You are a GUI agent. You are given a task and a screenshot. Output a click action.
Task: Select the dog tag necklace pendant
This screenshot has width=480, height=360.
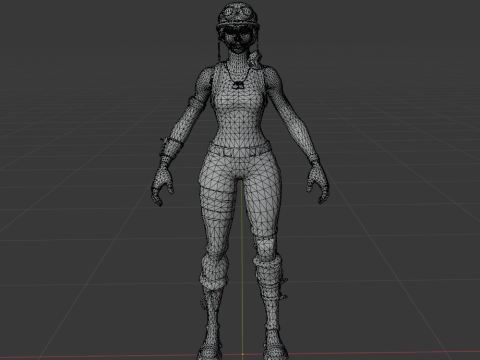[x=238, y=85]
